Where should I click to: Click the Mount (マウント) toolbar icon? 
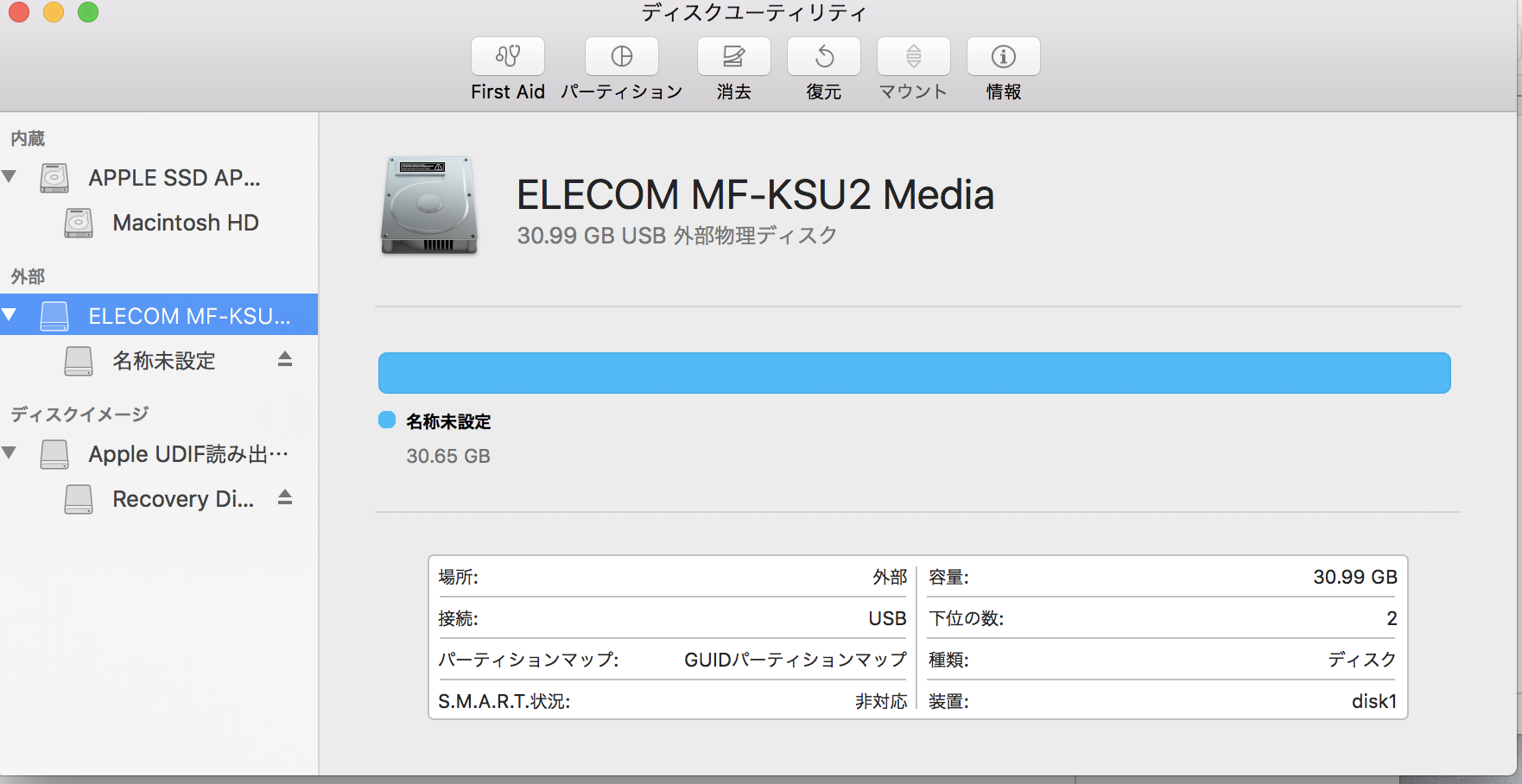click(x=914, y=57)
